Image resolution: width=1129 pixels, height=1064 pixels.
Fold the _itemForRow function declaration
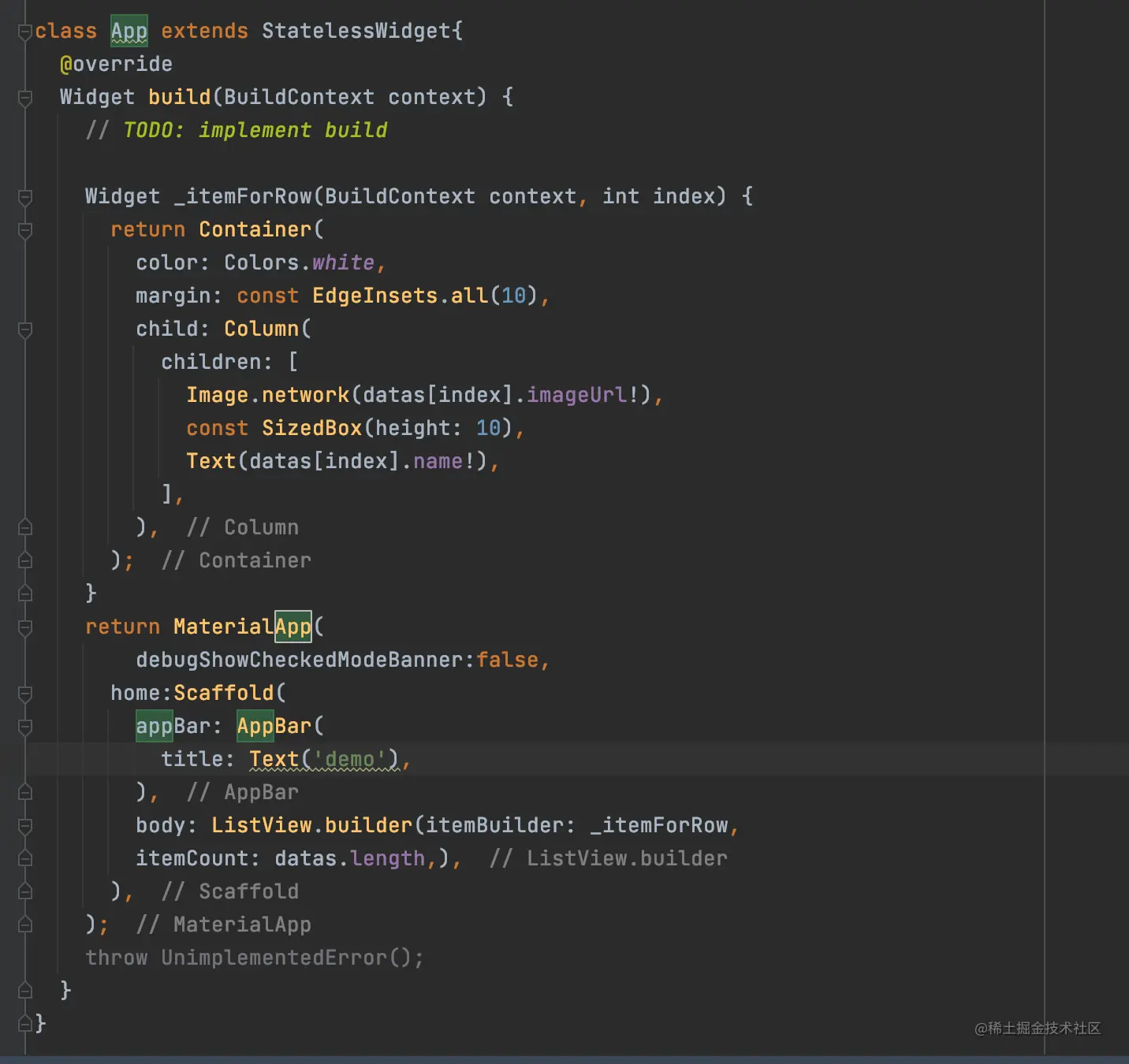(x=25, y=197)
